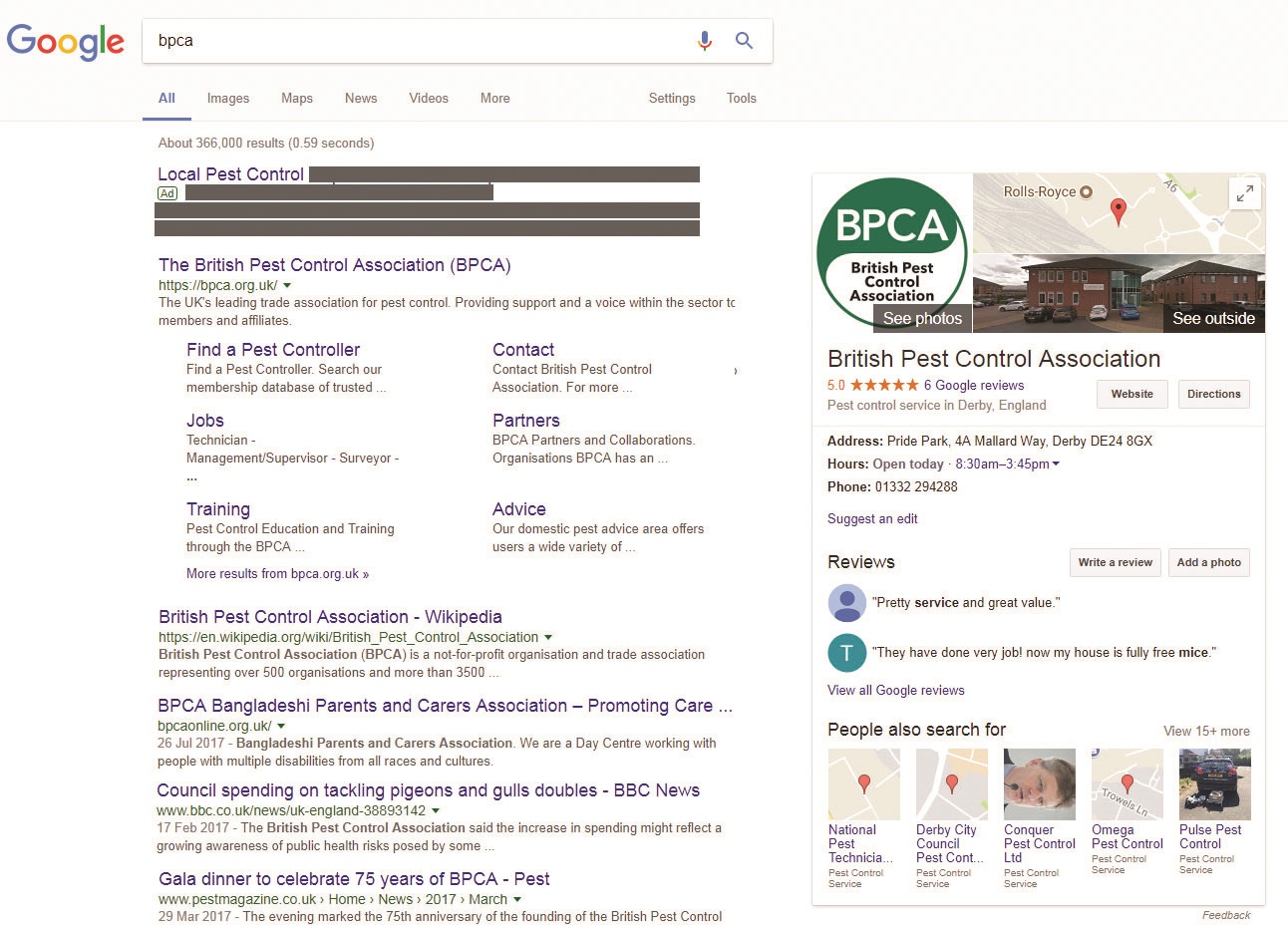Open dropdown arrow next to Wikipedia URL

[x=548, y=638]
